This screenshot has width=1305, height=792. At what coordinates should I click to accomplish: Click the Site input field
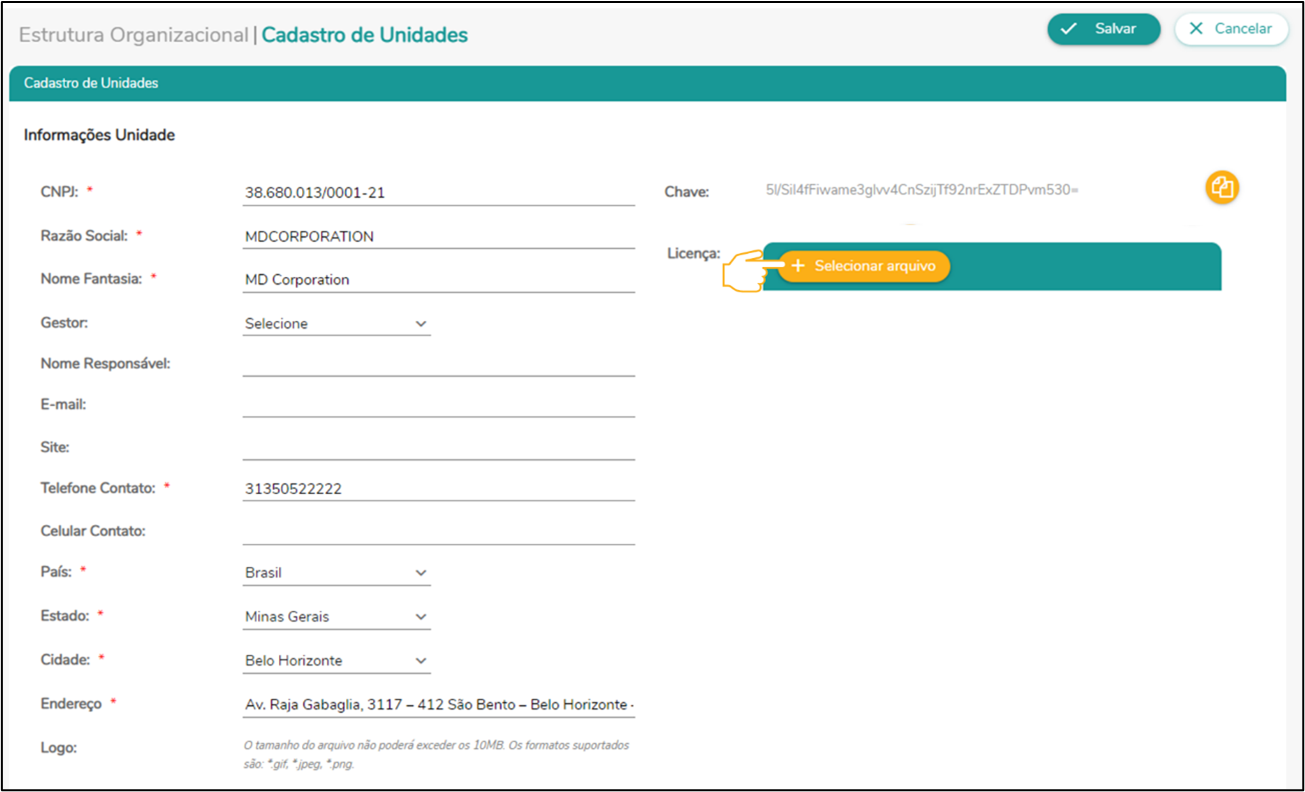coord(439,448)
